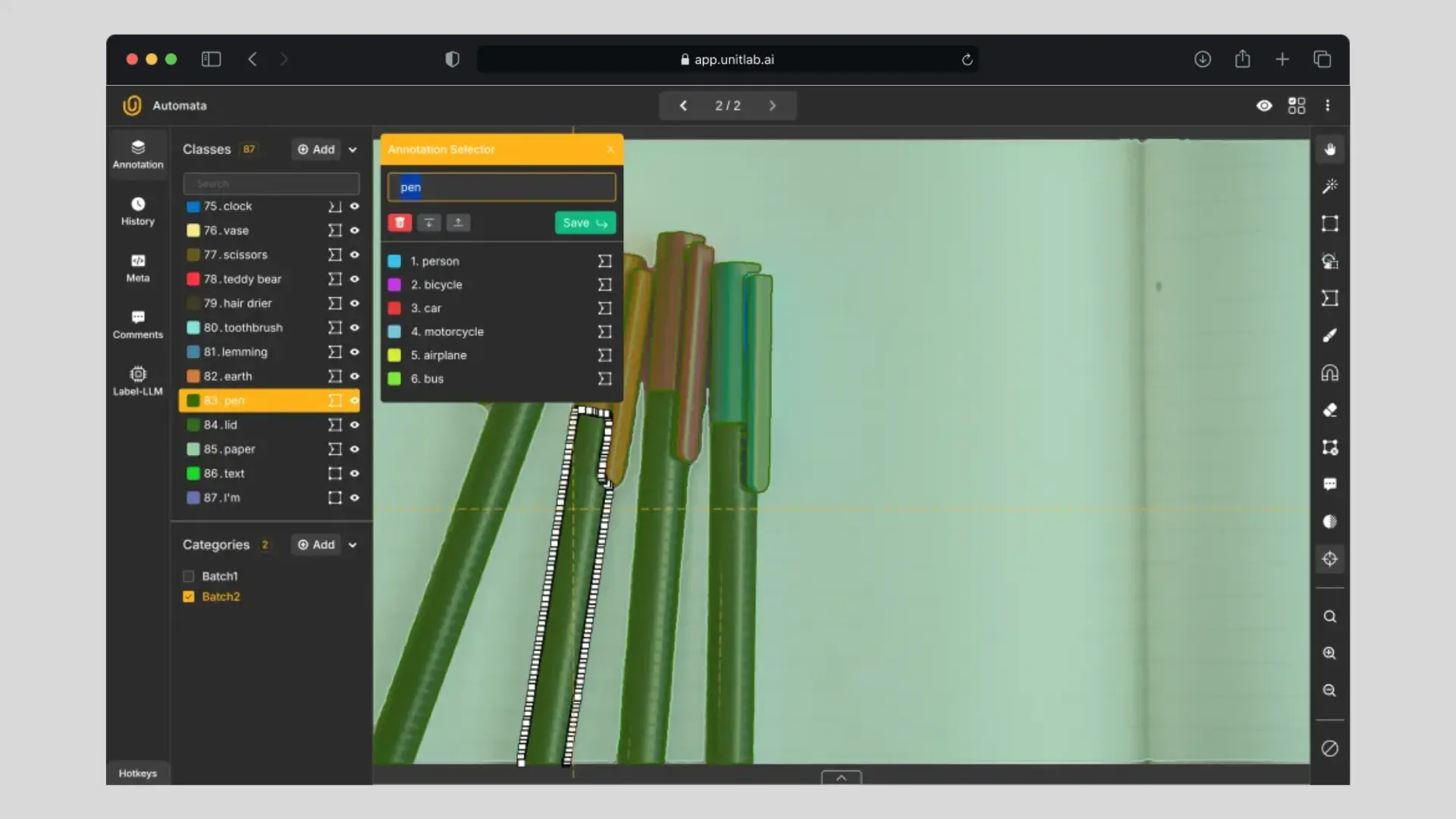Select the bounding box tool
This screenshot has width=1456, height=819.
(1329, 223)
